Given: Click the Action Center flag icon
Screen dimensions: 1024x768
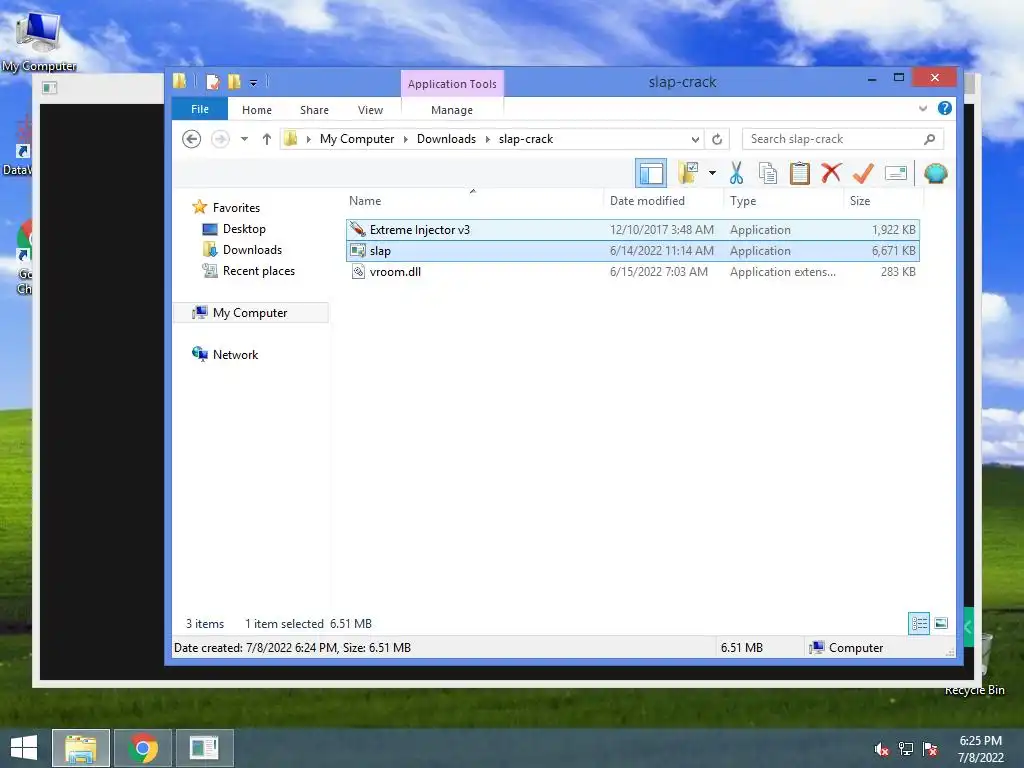Looking at the screenshot, I should (930, 749).
